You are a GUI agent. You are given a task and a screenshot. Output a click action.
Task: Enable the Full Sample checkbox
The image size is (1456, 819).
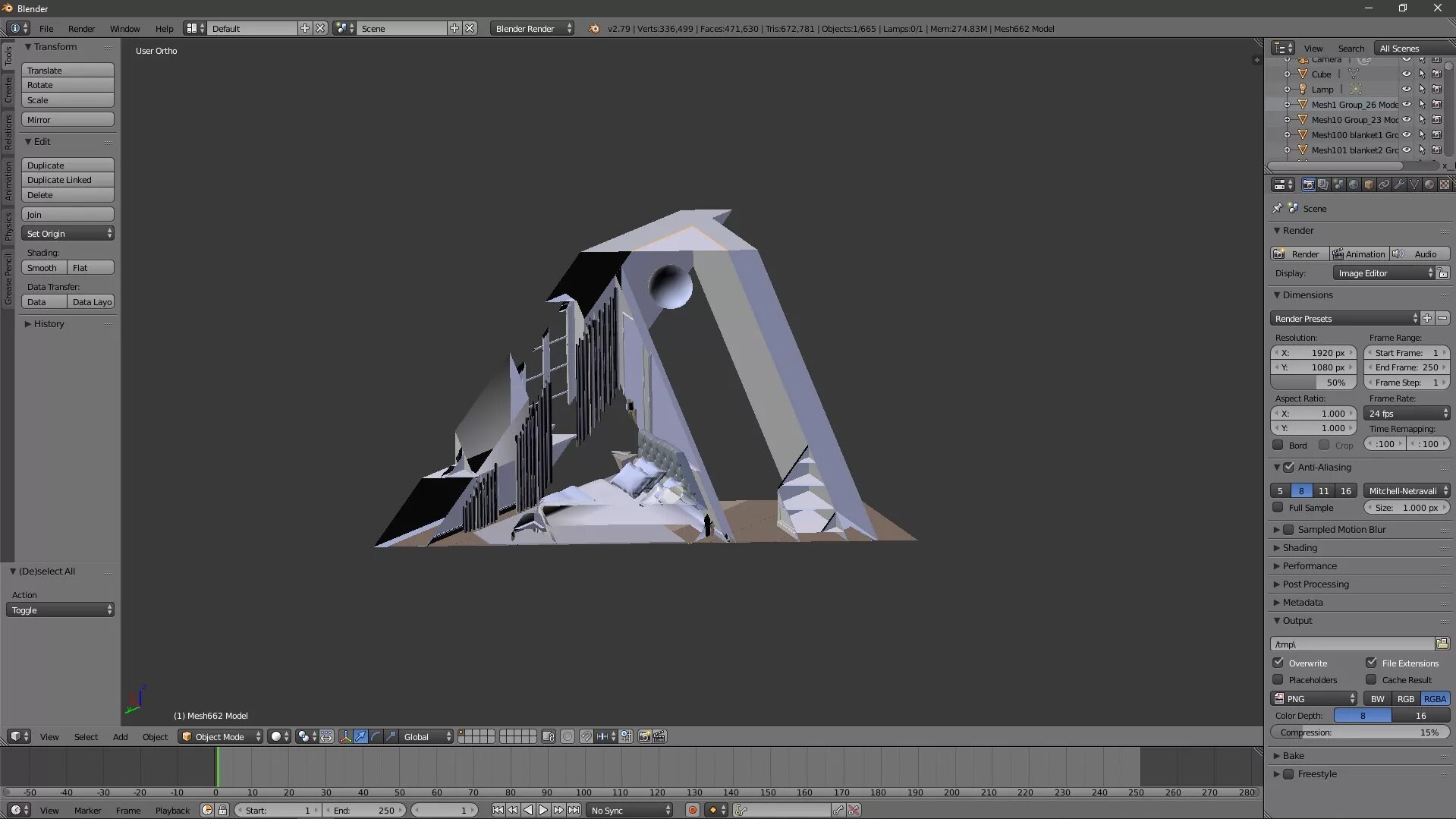click(1278, 507)
